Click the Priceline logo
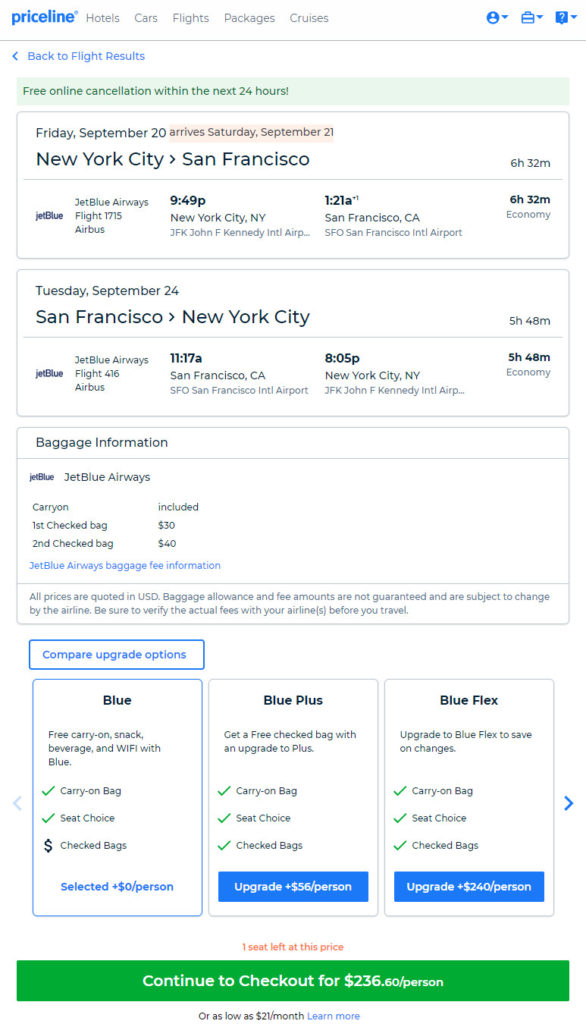The width and height of the screenshot is (586, 1024). coord(44,17)
